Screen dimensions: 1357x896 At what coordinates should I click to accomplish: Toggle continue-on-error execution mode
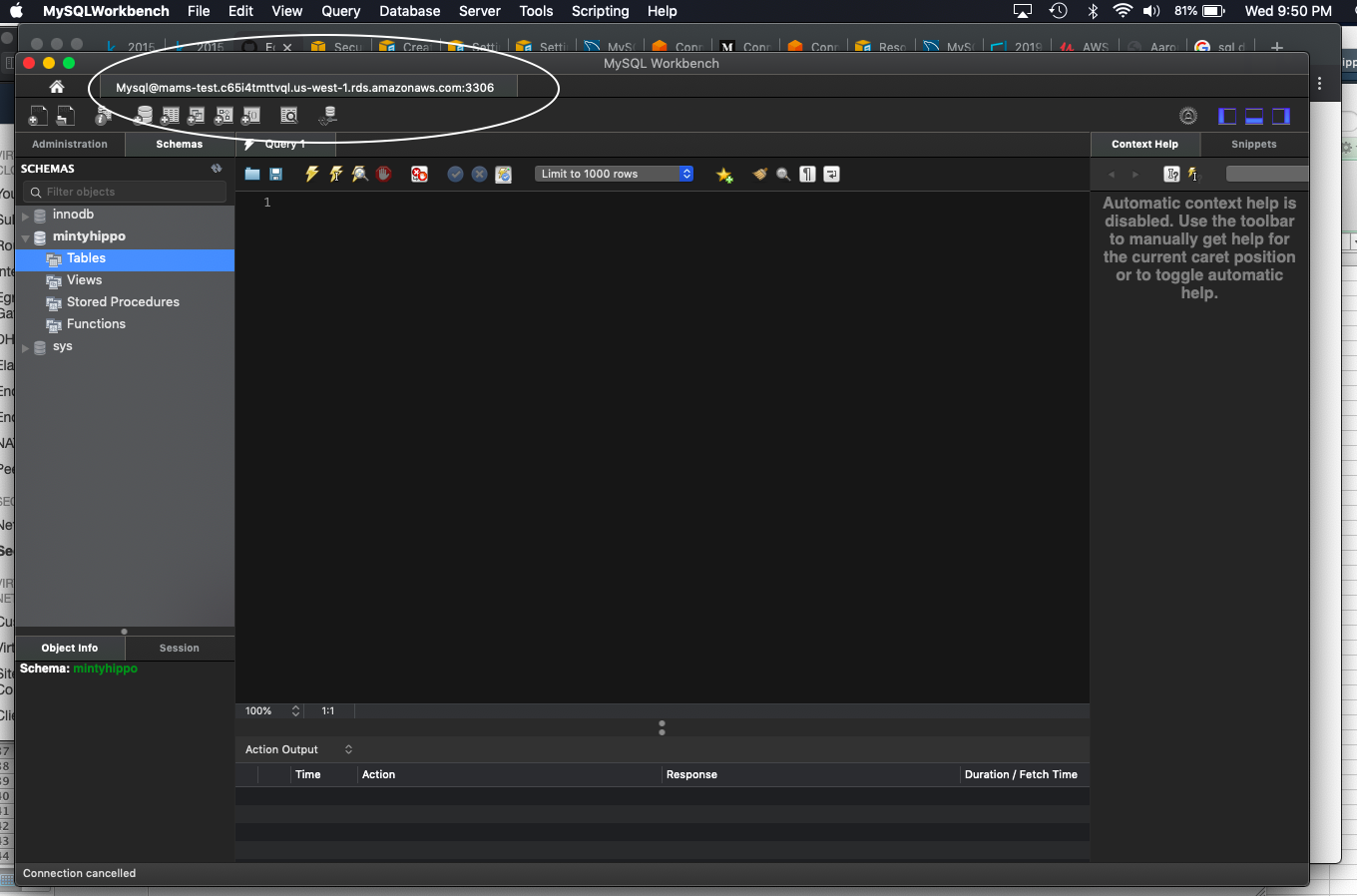click(419, 174)
